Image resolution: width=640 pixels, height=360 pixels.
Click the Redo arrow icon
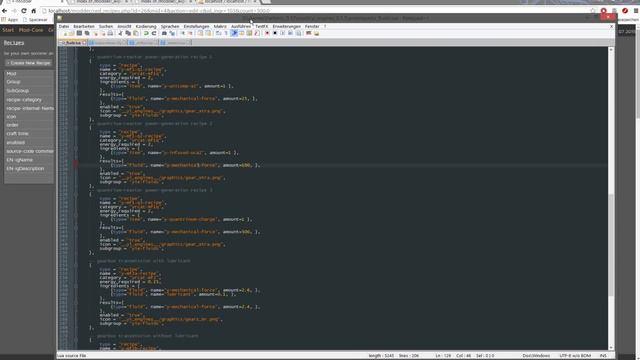[x=154, y=33]
